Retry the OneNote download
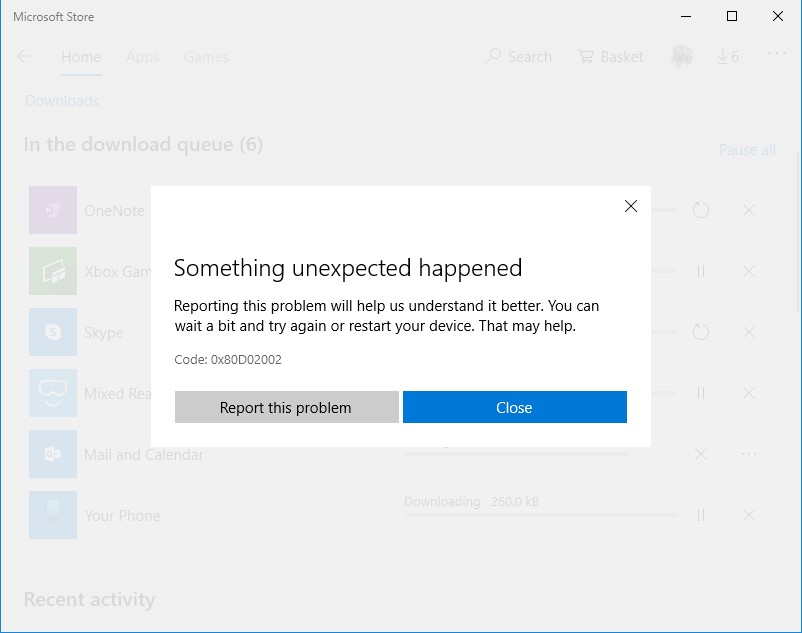 pyautogui.click(x=701, y=210)
